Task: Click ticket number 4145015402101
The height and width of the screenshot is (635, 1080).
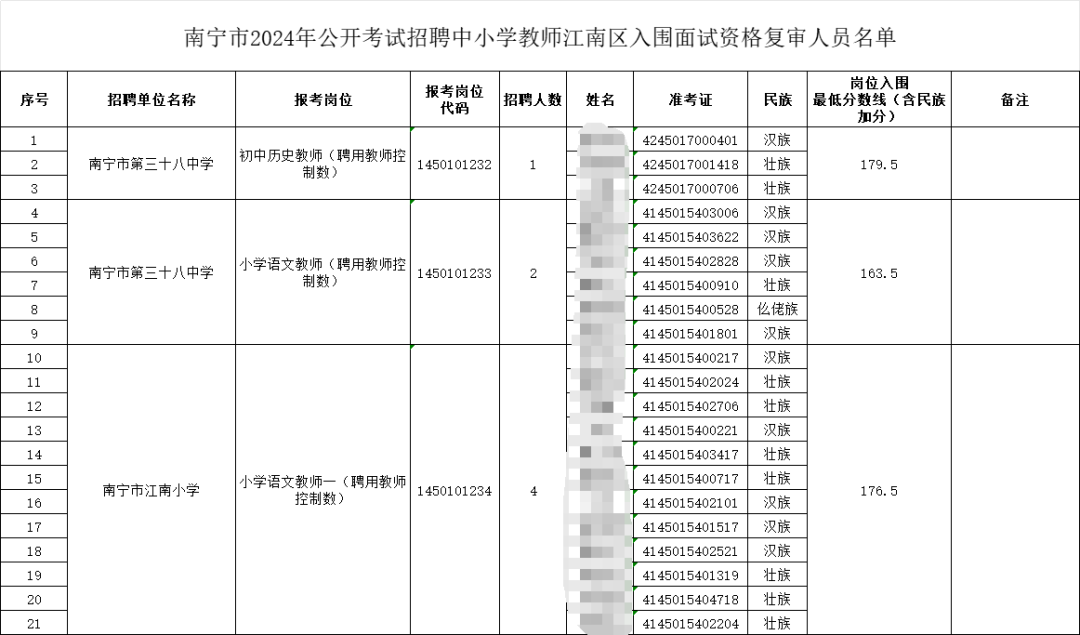Action: pos(691,502)
